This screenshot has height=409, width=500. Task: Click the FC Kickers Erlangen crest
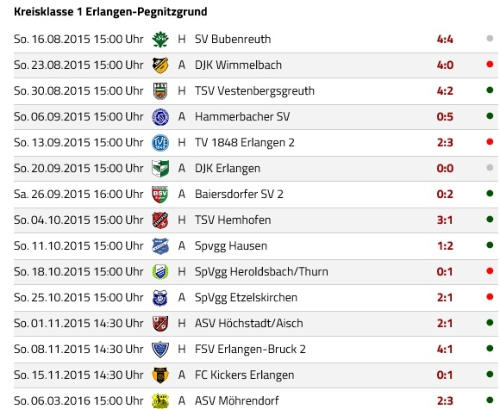coord(160,375)
